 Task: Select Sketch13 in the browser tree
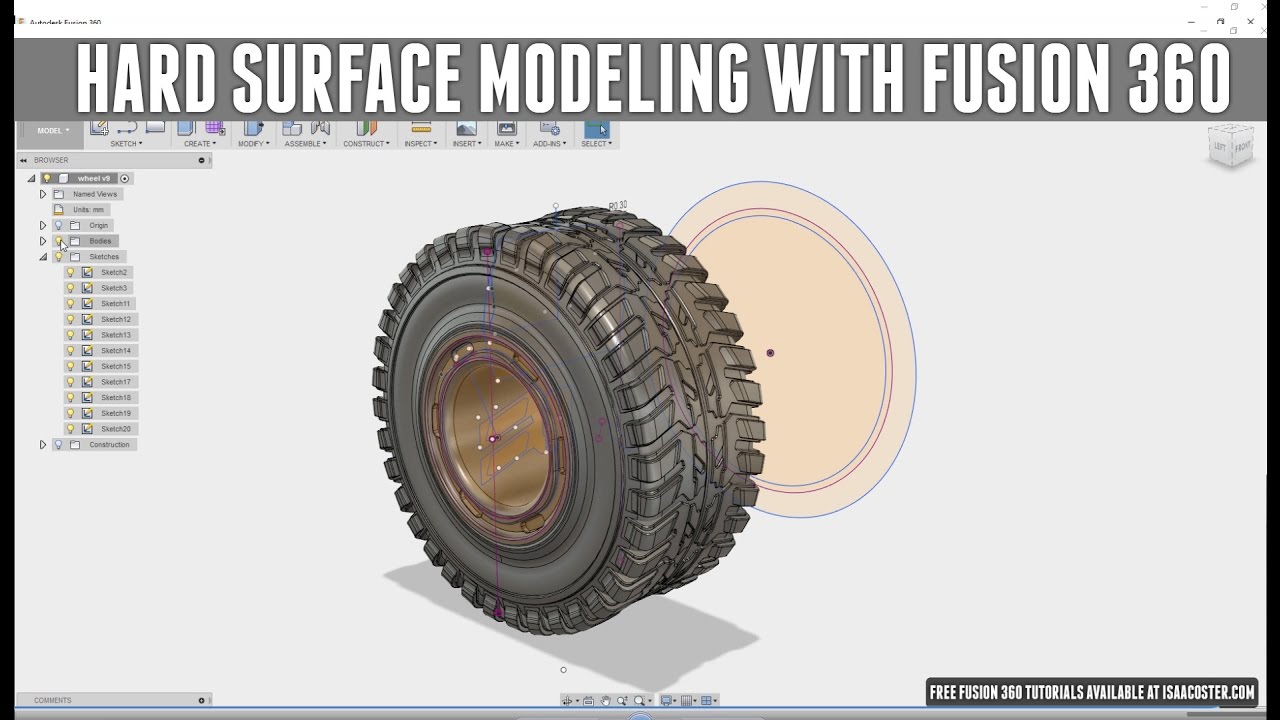(116, 335)
